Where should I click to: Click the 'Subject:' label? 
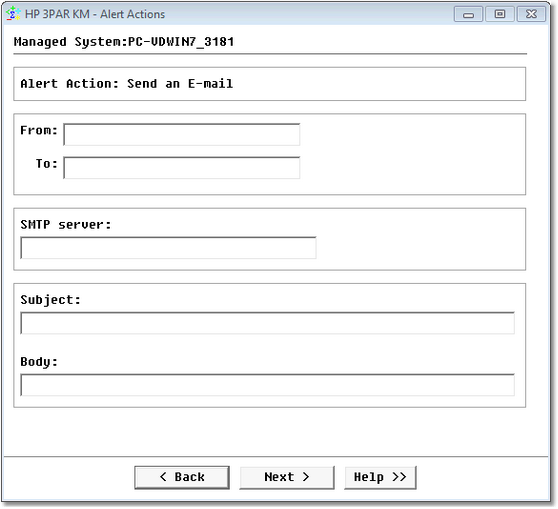(51, 300)
